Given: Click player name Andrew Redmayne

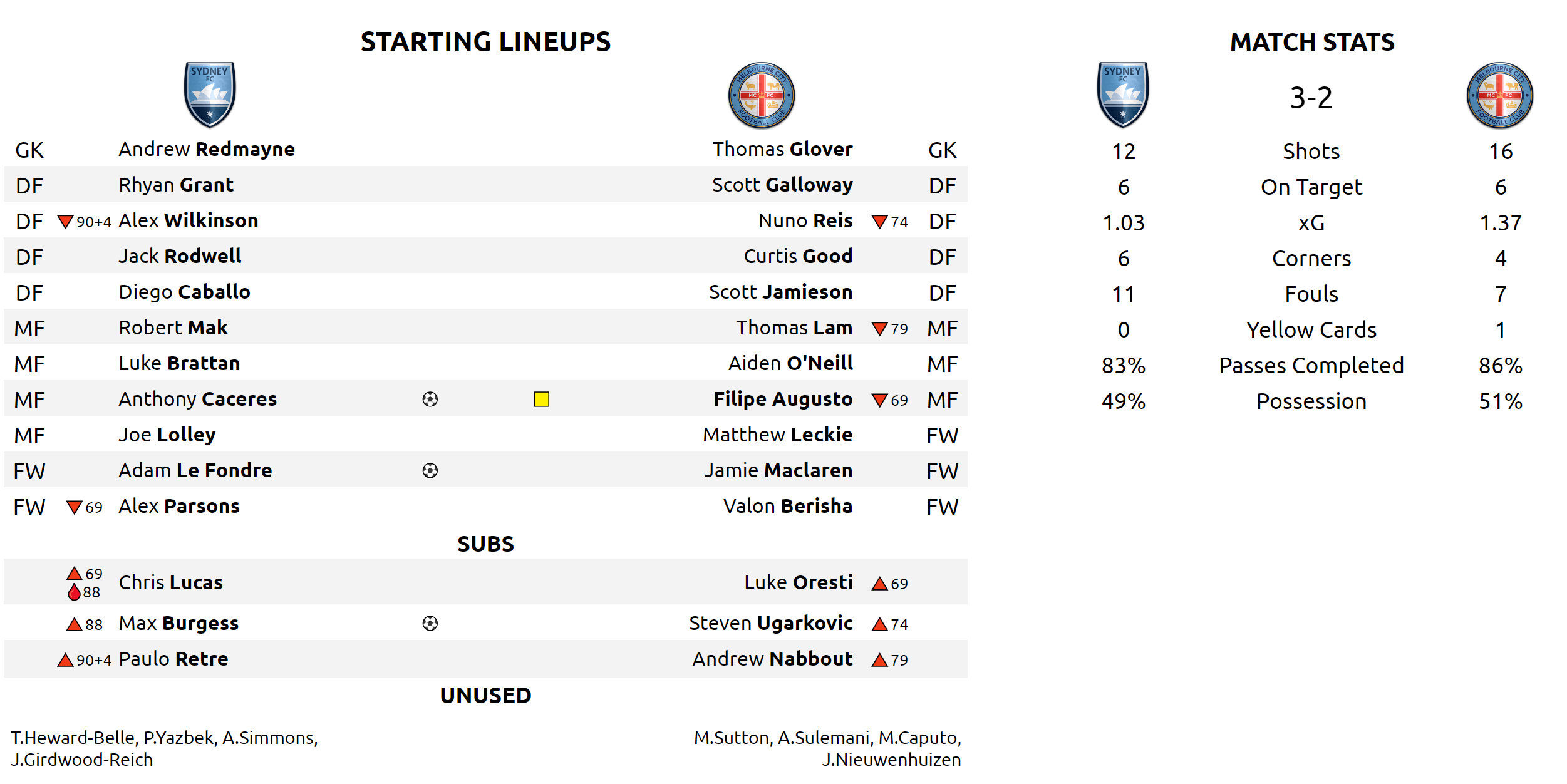Looking at the screenshot, I should click(x=207, y=150).
